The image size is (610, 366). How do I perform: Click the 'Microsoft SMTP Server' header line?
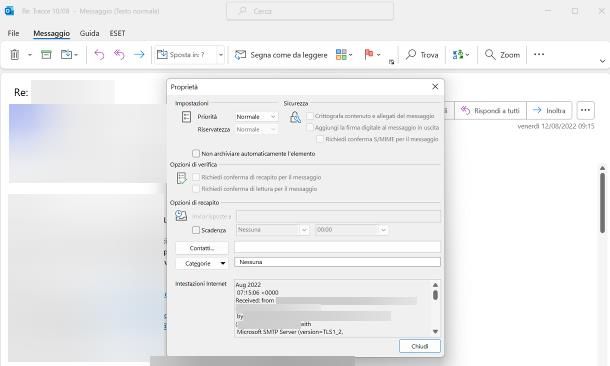tap(290, 332)
